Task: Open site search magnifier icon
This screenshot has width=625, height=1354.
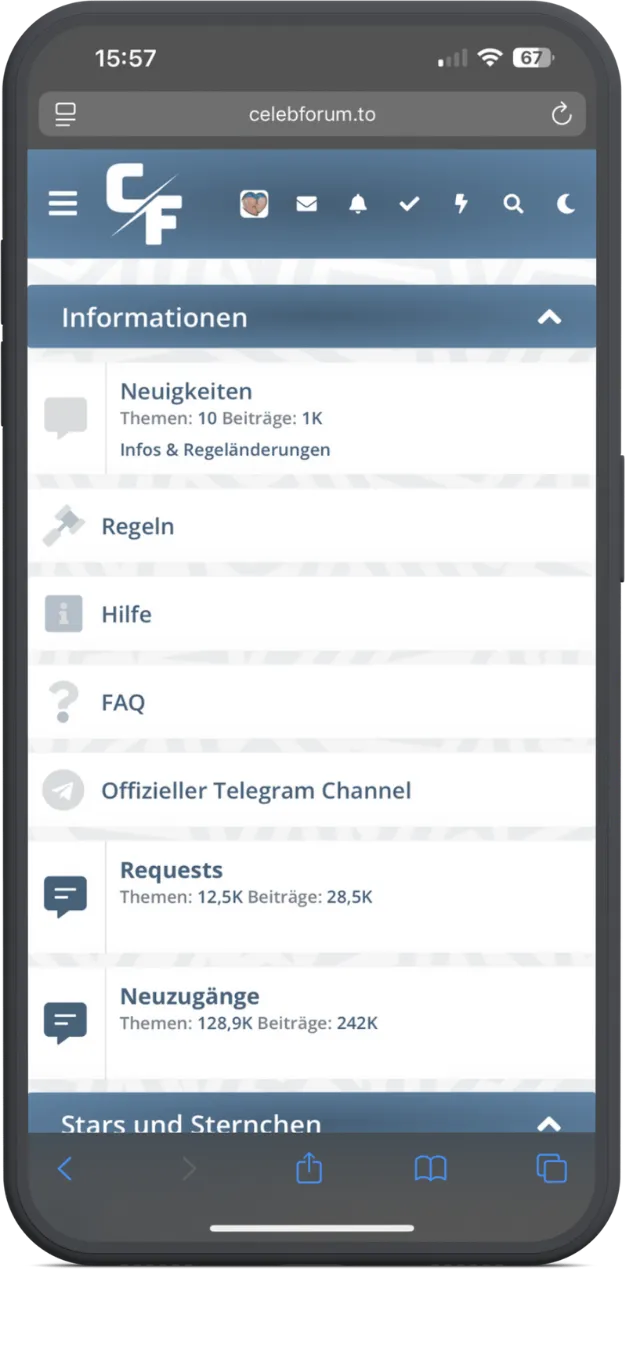Action: click(513, 204)
